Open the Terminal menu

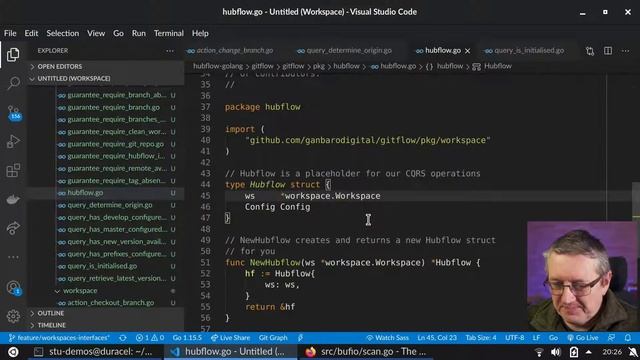pos(169,33)
